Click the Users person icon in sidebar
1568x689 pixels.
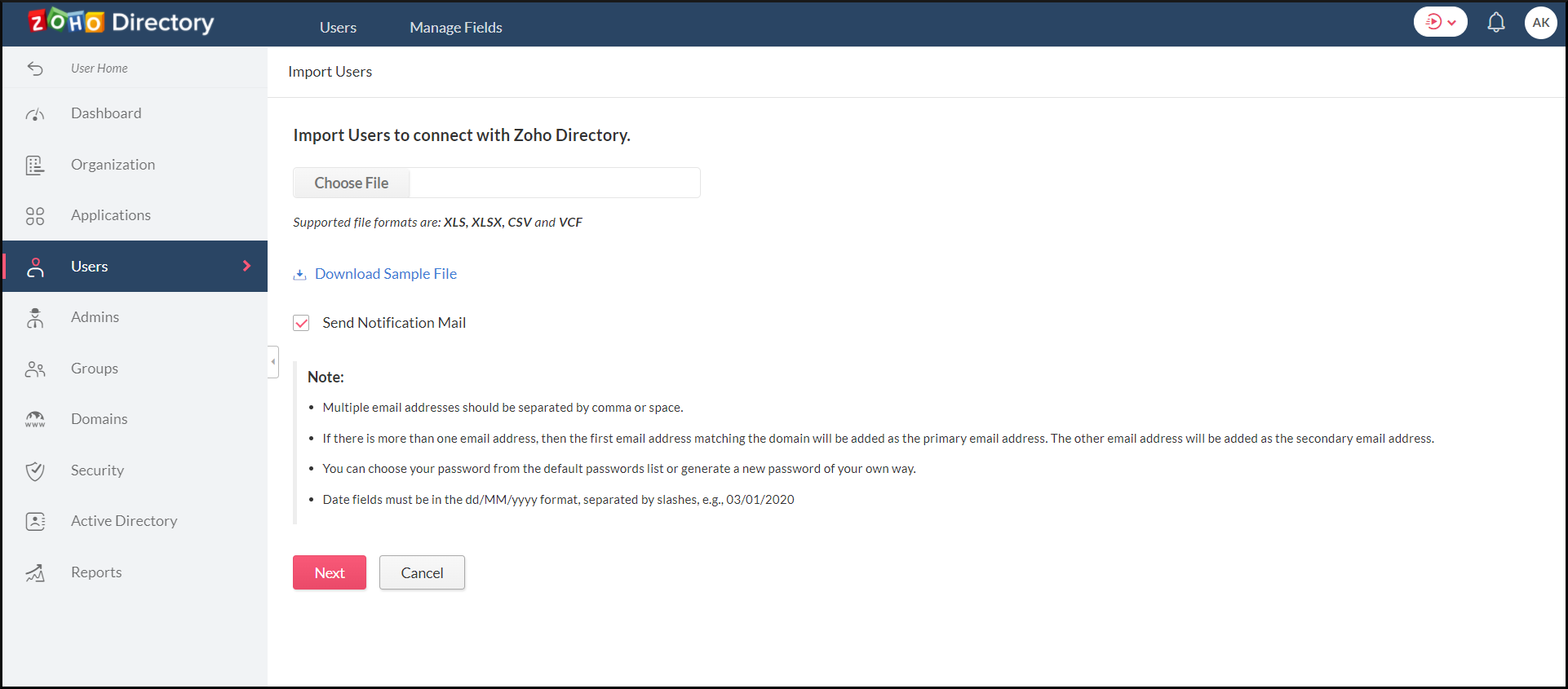pos(35,267)
